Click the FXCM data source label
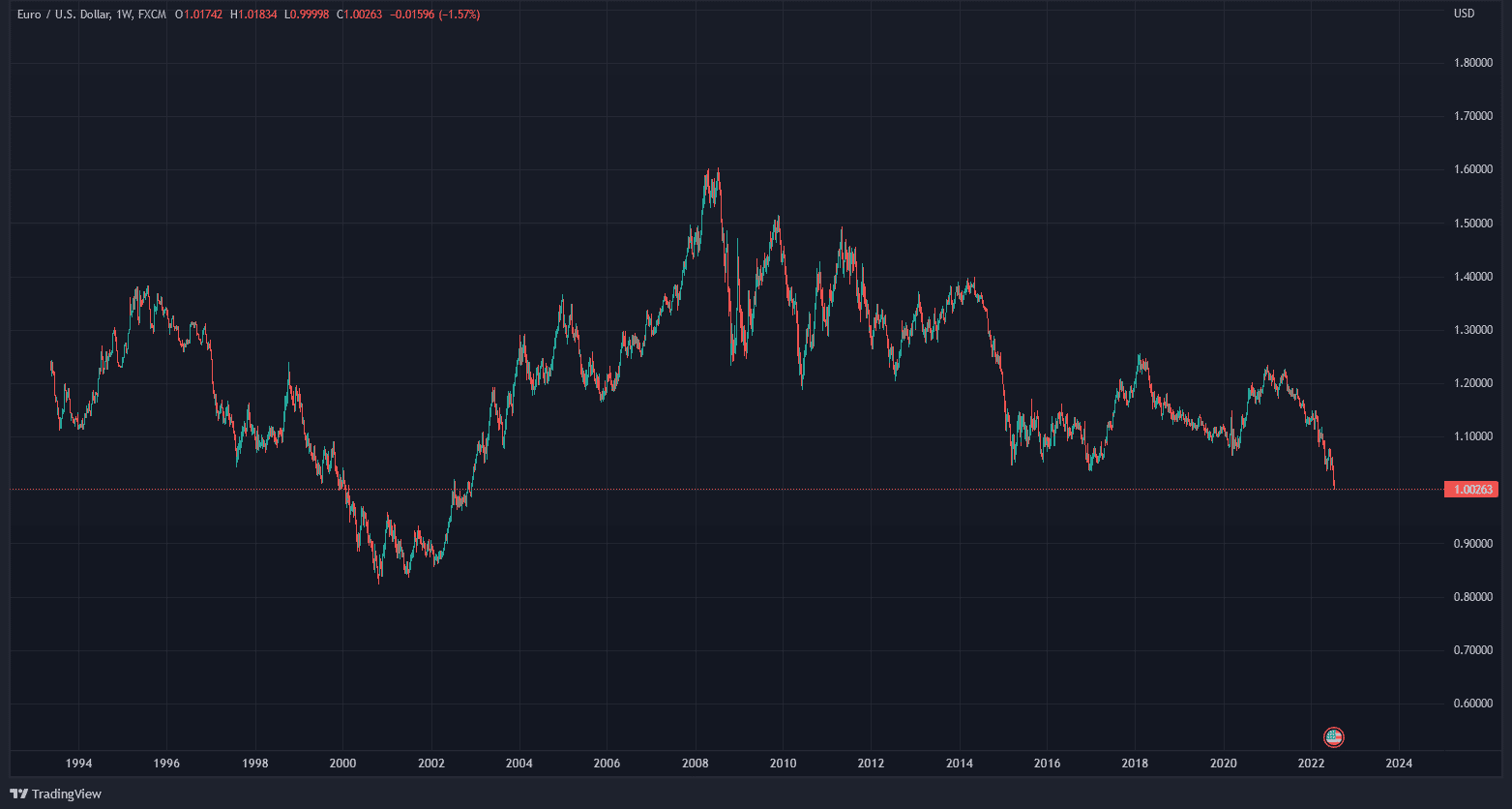 pyautogui.click(x=152, y=15)
